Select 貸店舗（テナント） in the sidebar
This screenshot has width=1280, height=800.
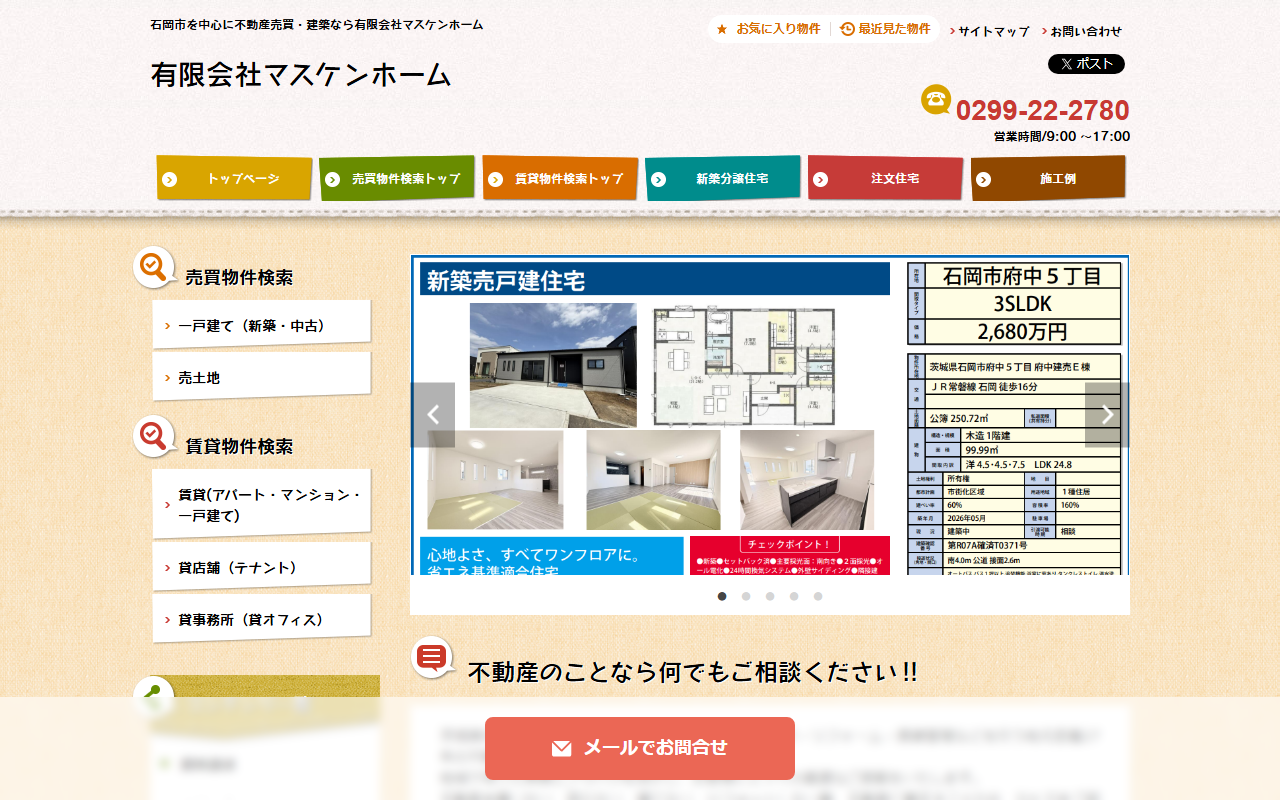262,567
